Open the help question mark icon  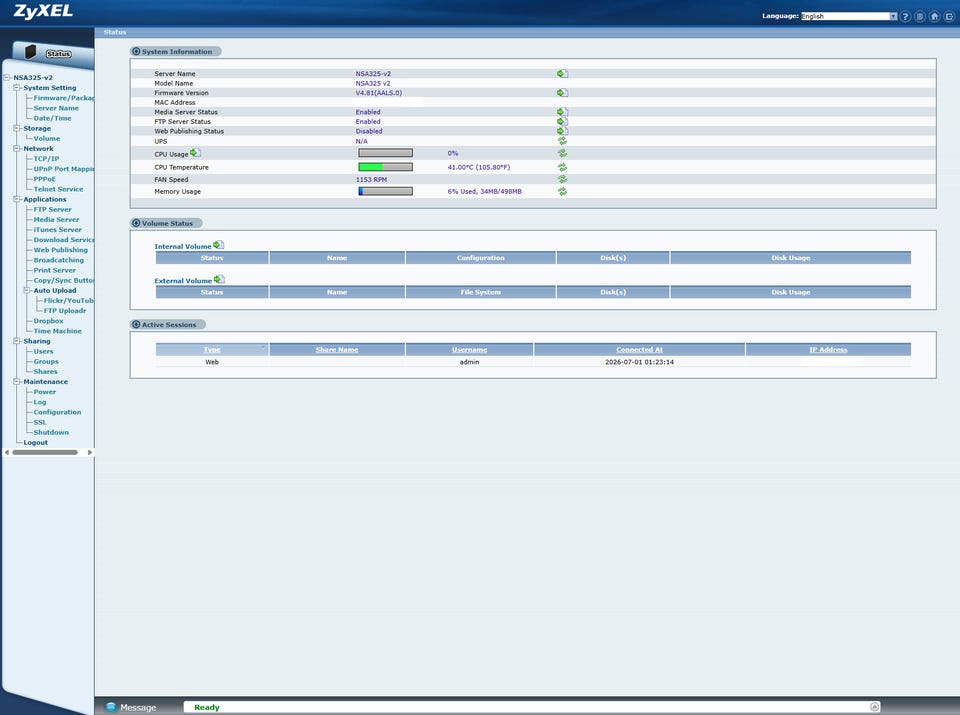pyautogui.click(x=906, y=17)
